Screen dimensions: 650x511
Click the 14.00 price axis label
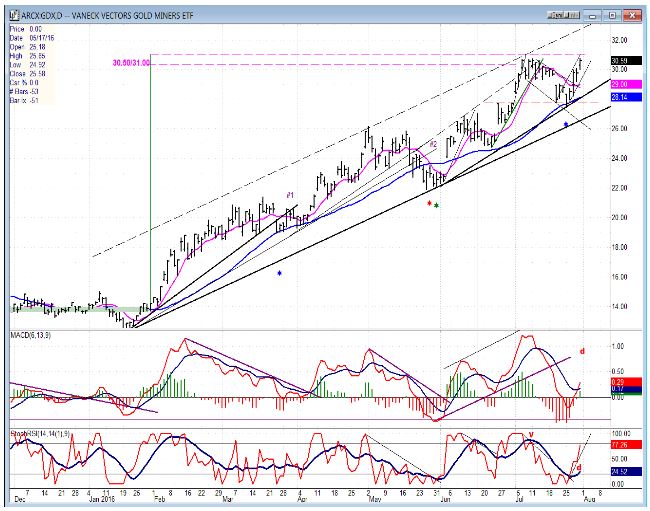point(620,306)
